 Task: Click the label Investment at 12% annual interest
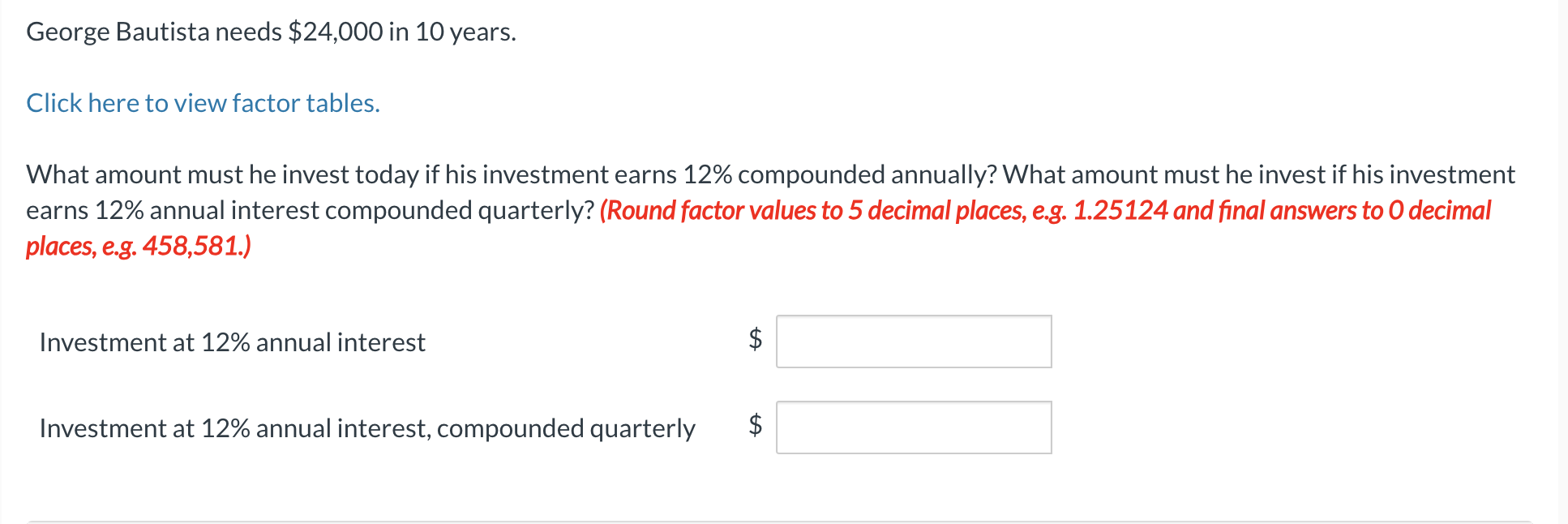[x=233, y=341]
